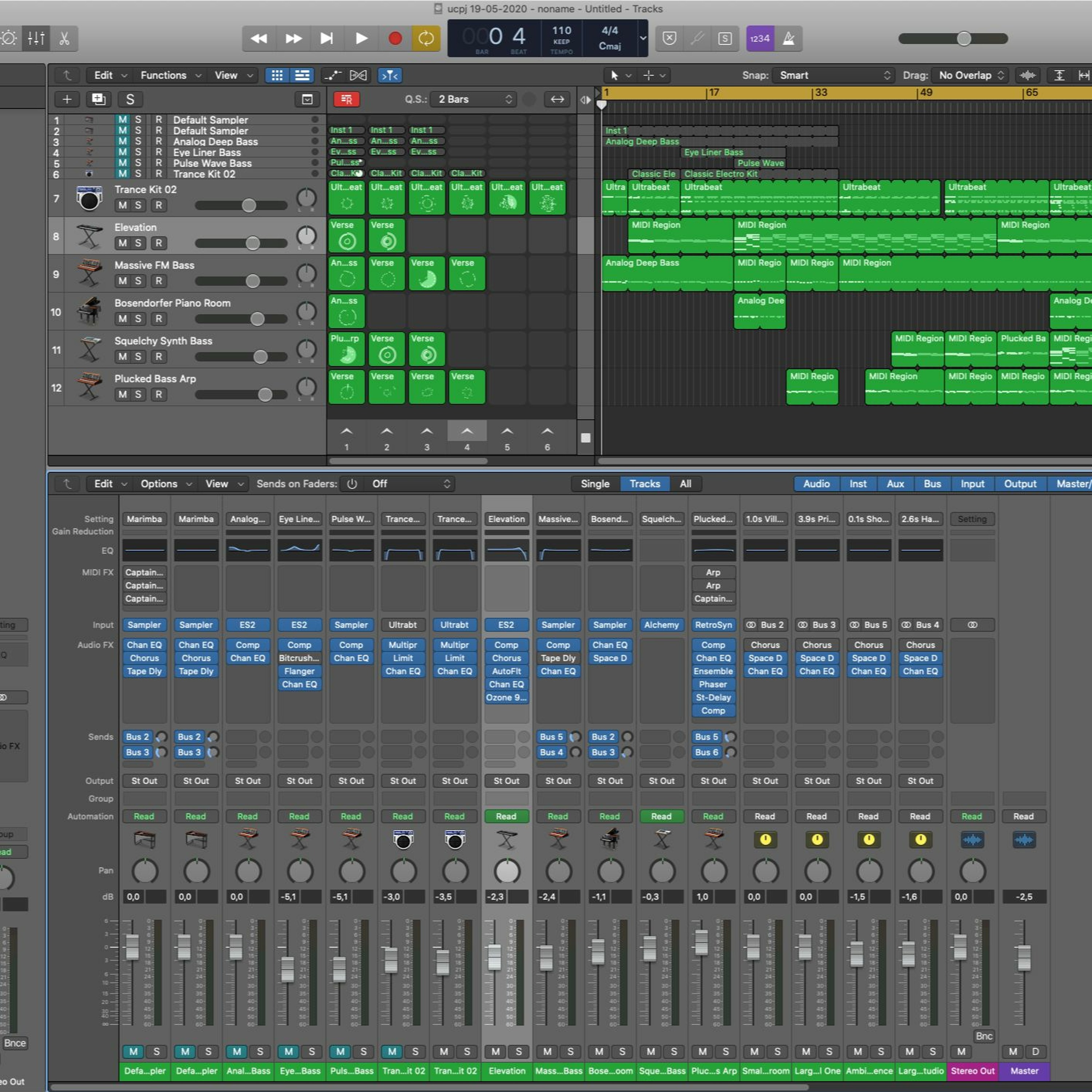1092x1092 pixels.
Task: Mute the Elevation mixer channel strip
Action: point(496,1052)
